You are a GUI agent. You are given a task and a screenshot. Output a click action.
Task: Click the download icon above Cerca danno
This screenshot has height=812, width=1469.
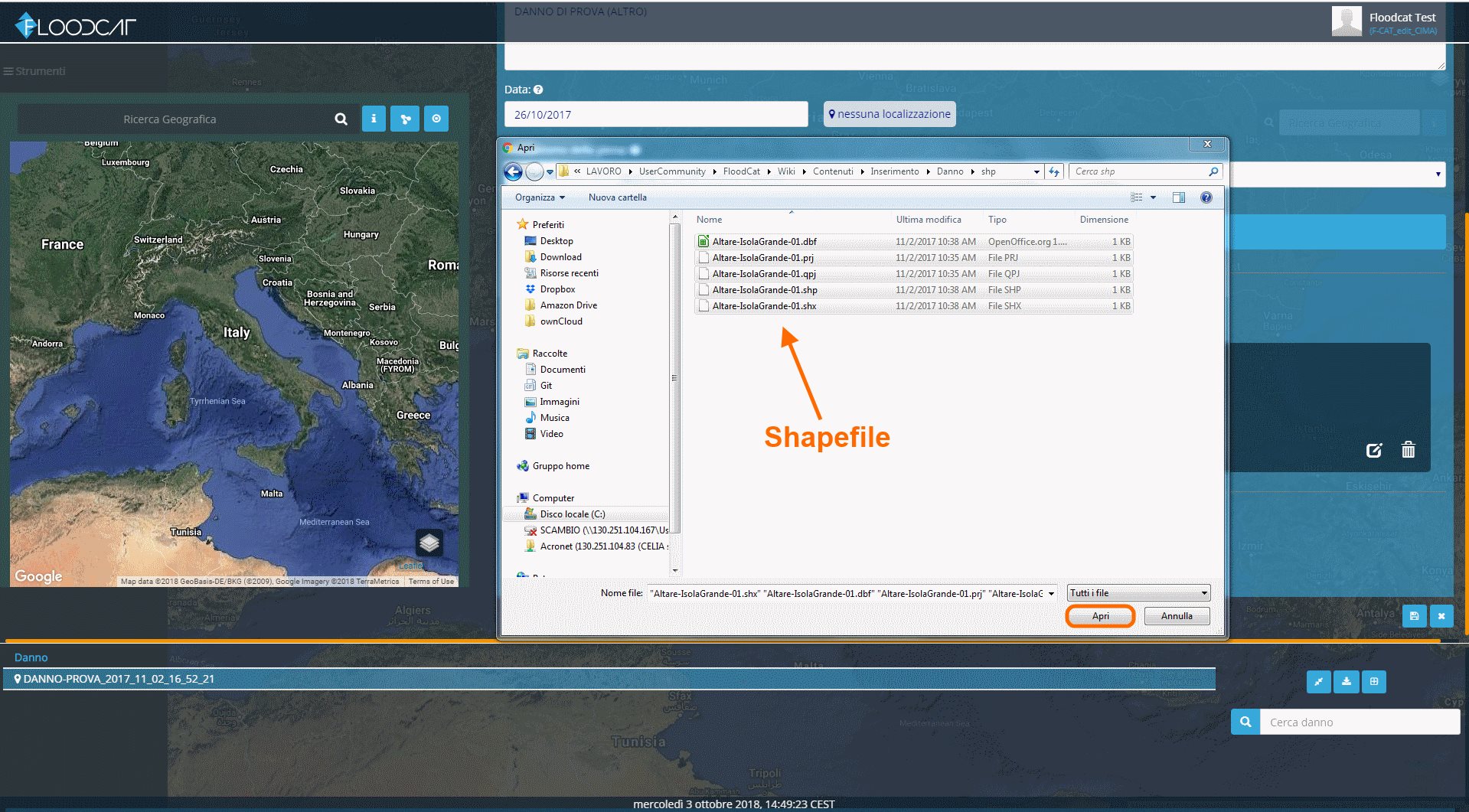(1347, 681)
